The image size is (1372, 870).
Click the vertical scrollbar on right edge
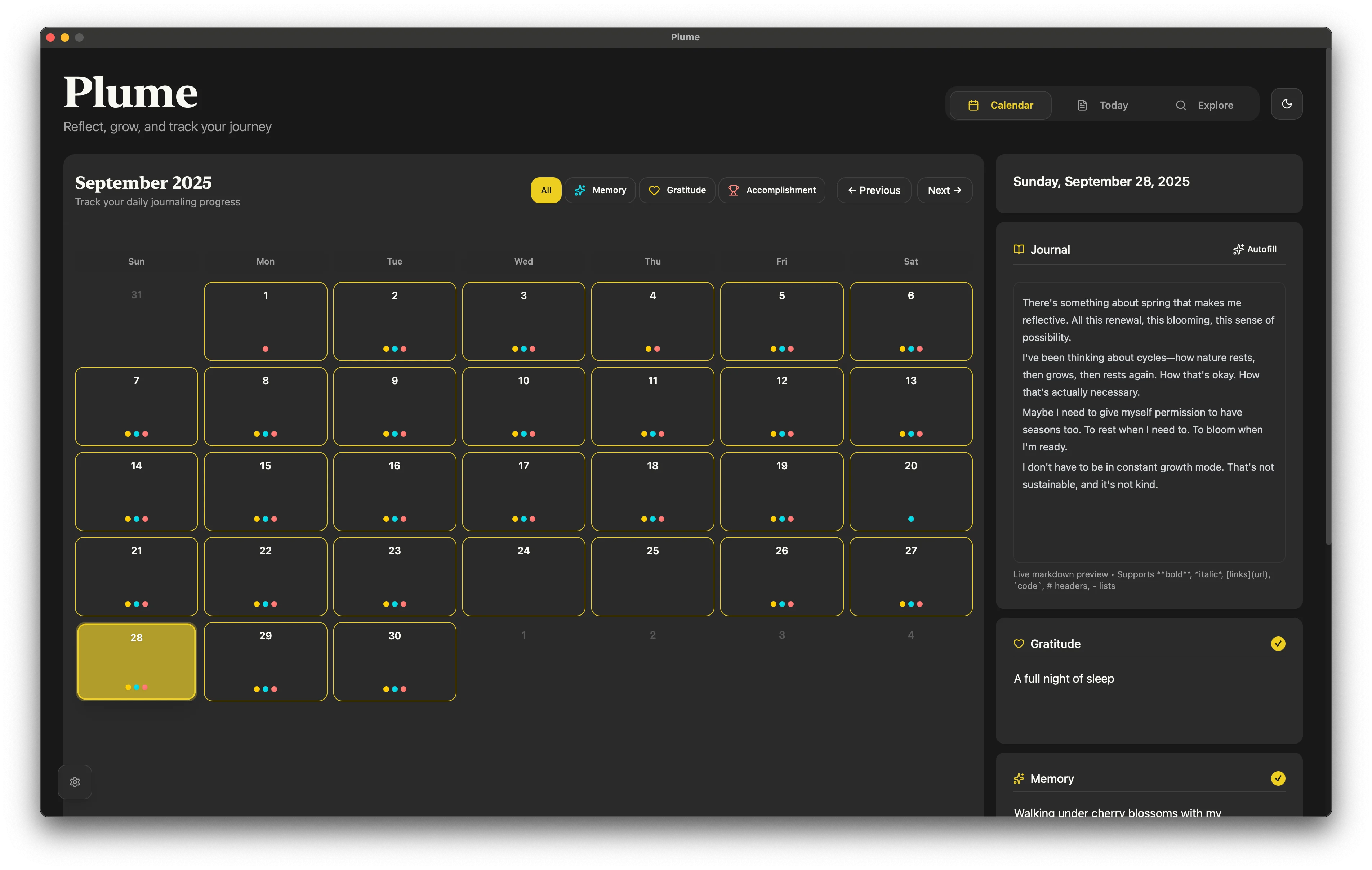[x=1328, y=297]
